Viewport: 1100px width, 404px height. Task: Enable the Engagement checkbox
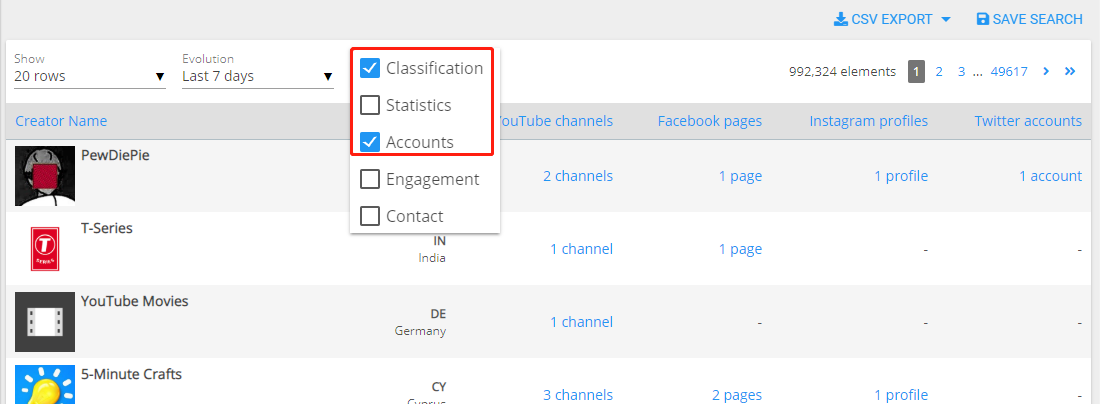370,180
